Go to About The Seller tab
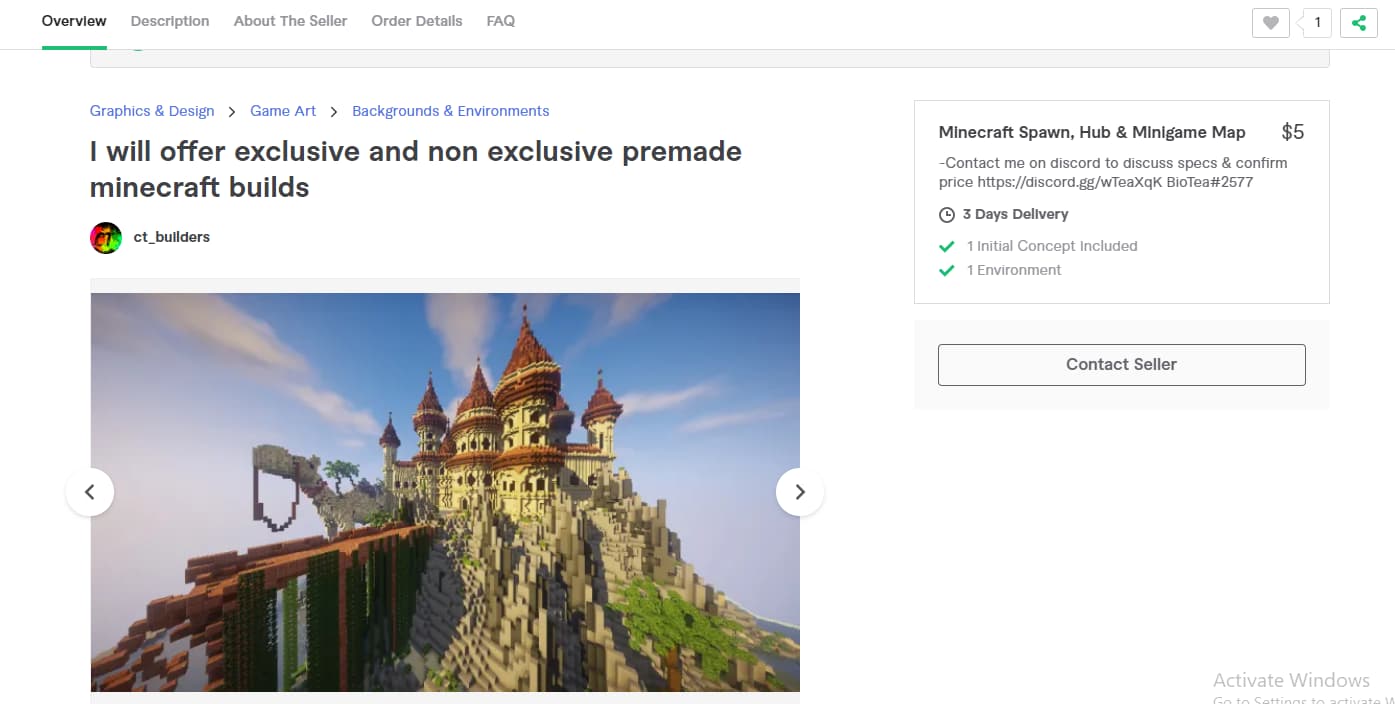Viewport: 1395px width, 704px height. (x=290, y=21)
